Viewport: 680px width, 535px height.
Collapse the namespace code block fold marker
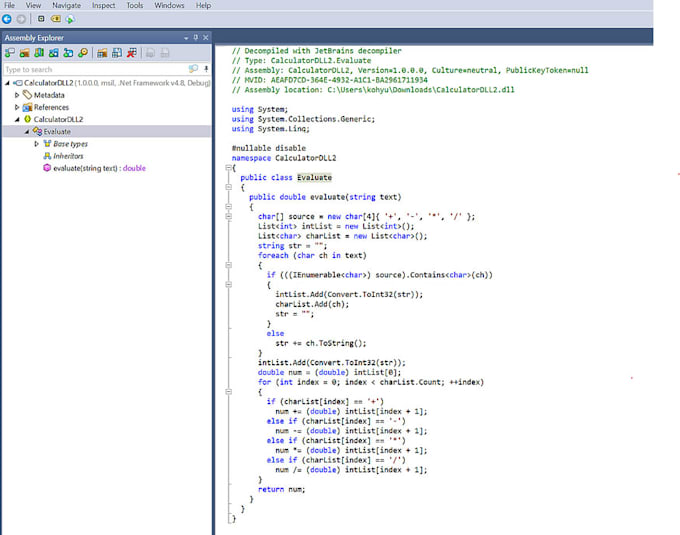229,168
